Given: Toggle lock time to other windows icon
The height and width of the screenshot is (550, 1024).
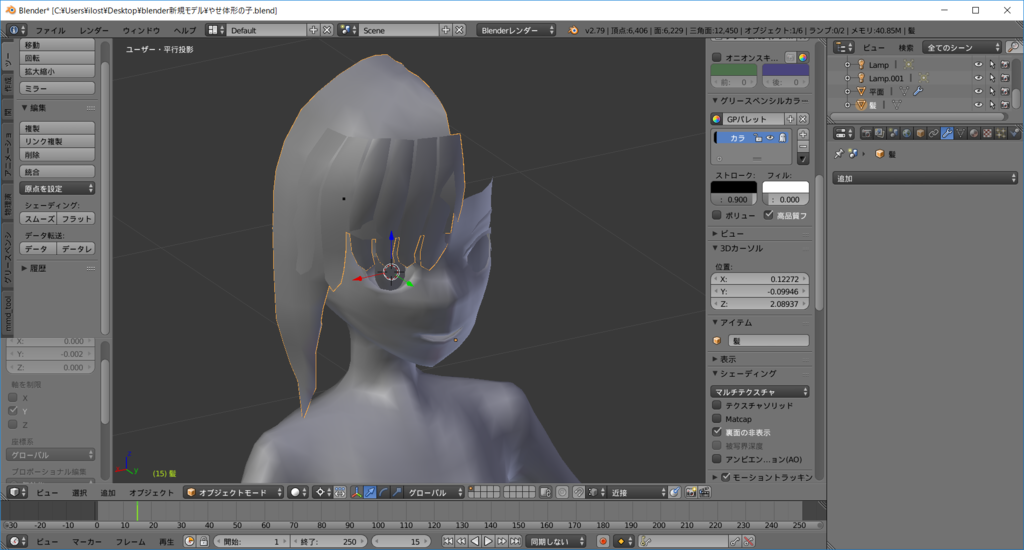Looking at the screenshot, I should click(x=204, y=542).
